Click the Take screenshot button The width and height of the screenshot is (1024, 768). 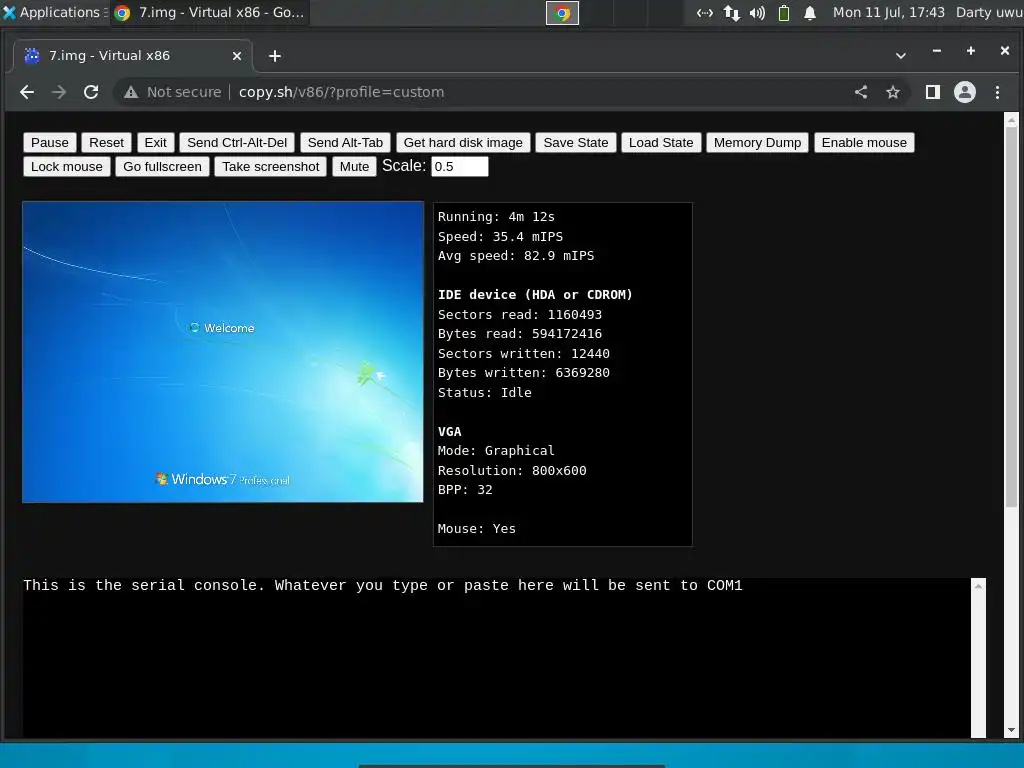click(271, 167)
